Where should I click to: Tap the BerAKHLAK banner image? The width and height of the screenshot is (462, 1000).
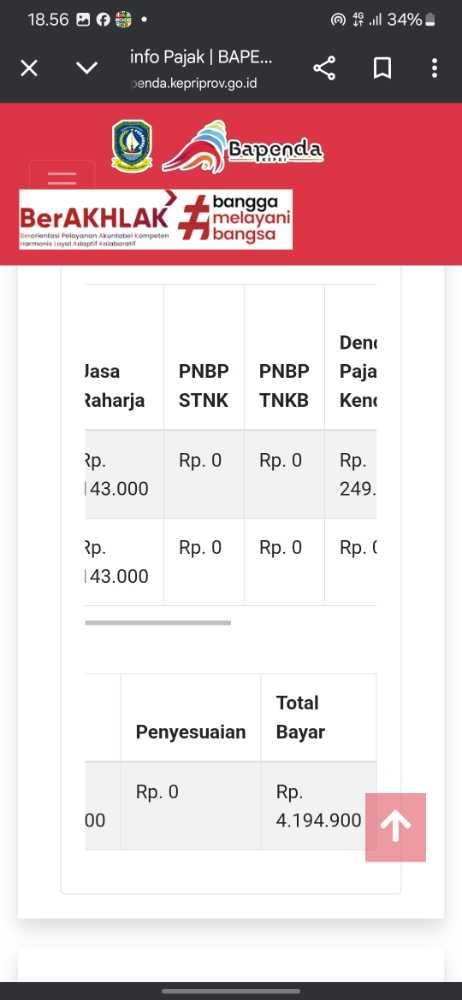[156, 219]
